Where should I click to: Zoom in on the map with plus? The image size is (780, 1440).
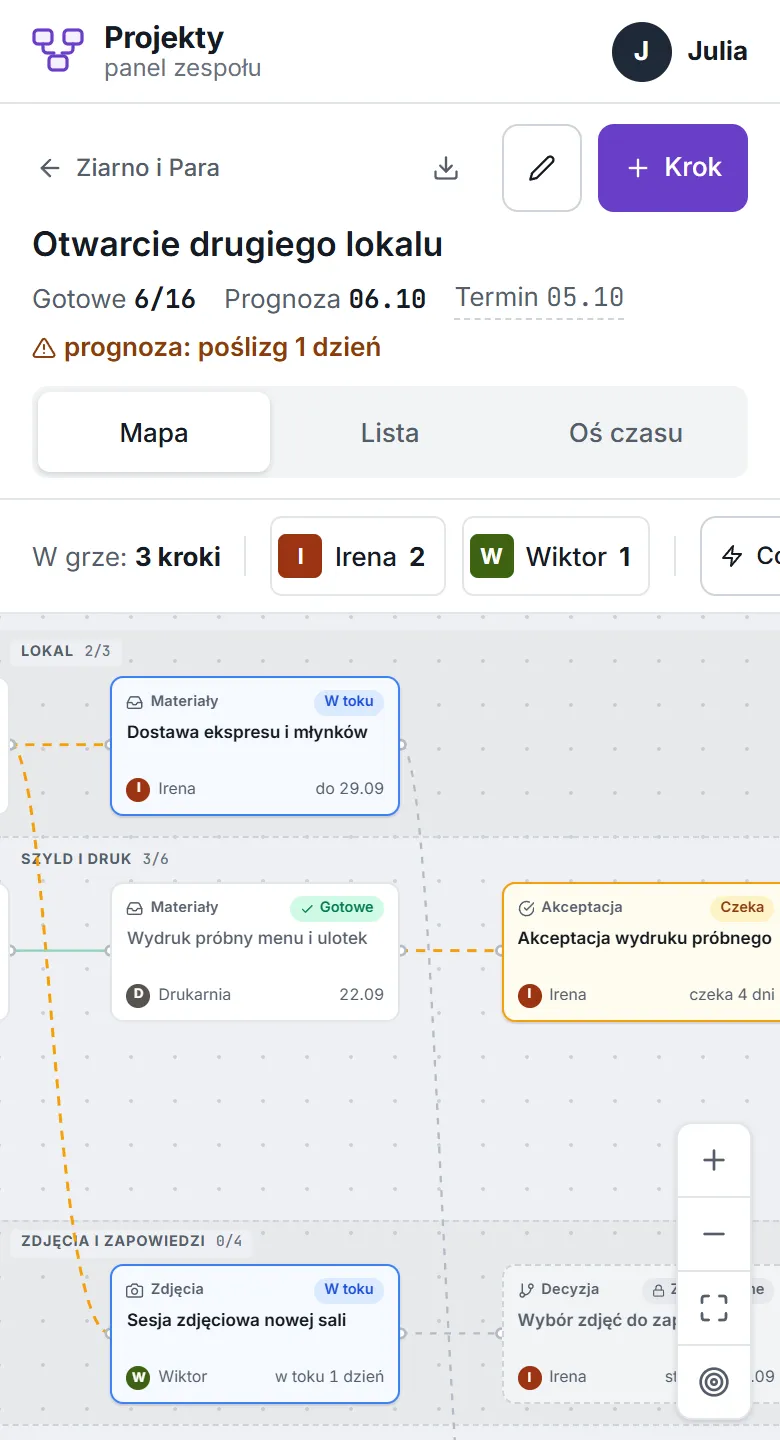(714, 1160)
